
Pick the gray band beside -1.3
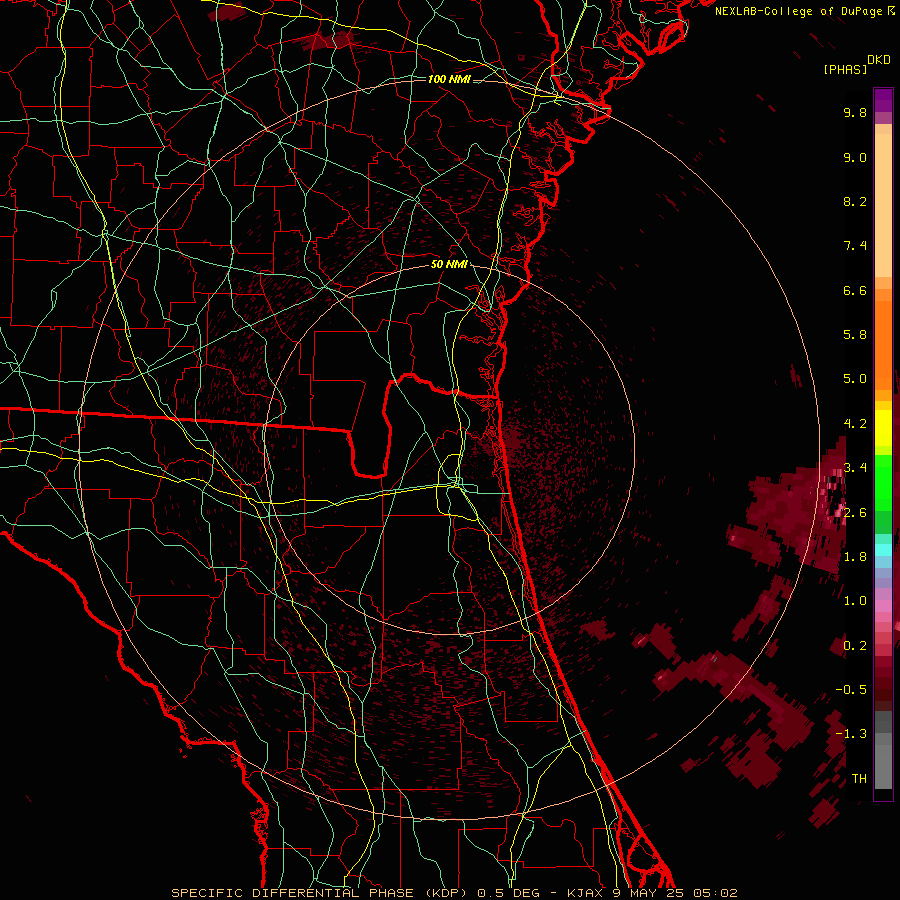coord(883,738)
